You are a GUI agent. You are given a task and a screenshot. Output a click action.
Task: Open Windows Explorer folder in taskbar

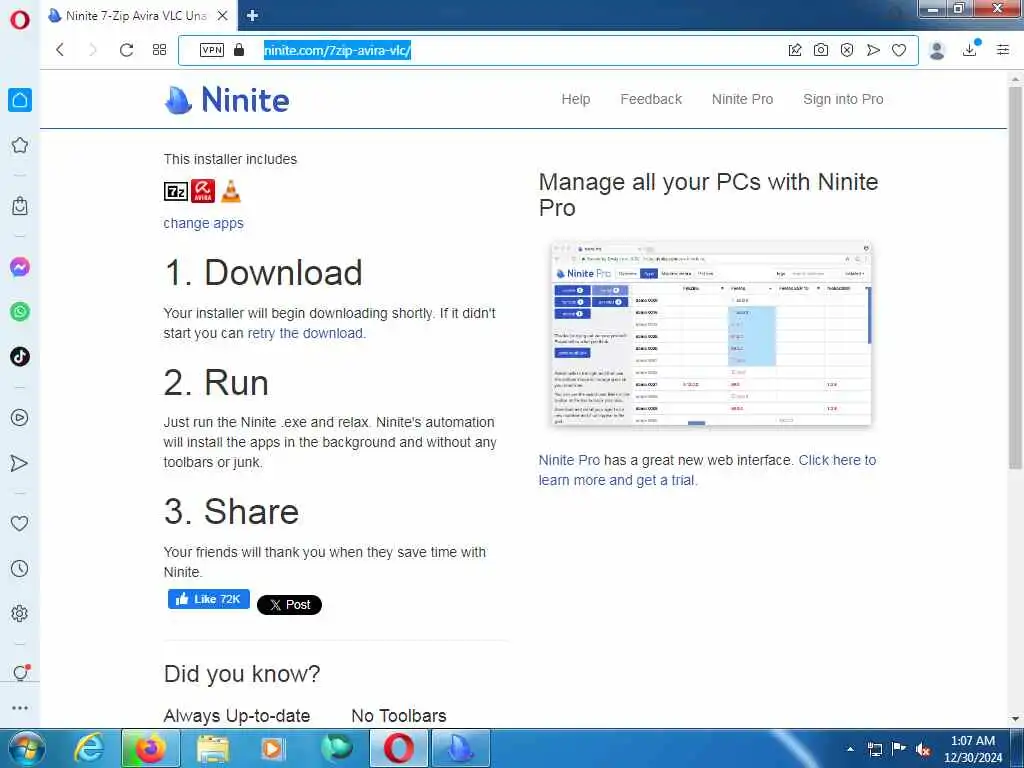tap(212, 748)
